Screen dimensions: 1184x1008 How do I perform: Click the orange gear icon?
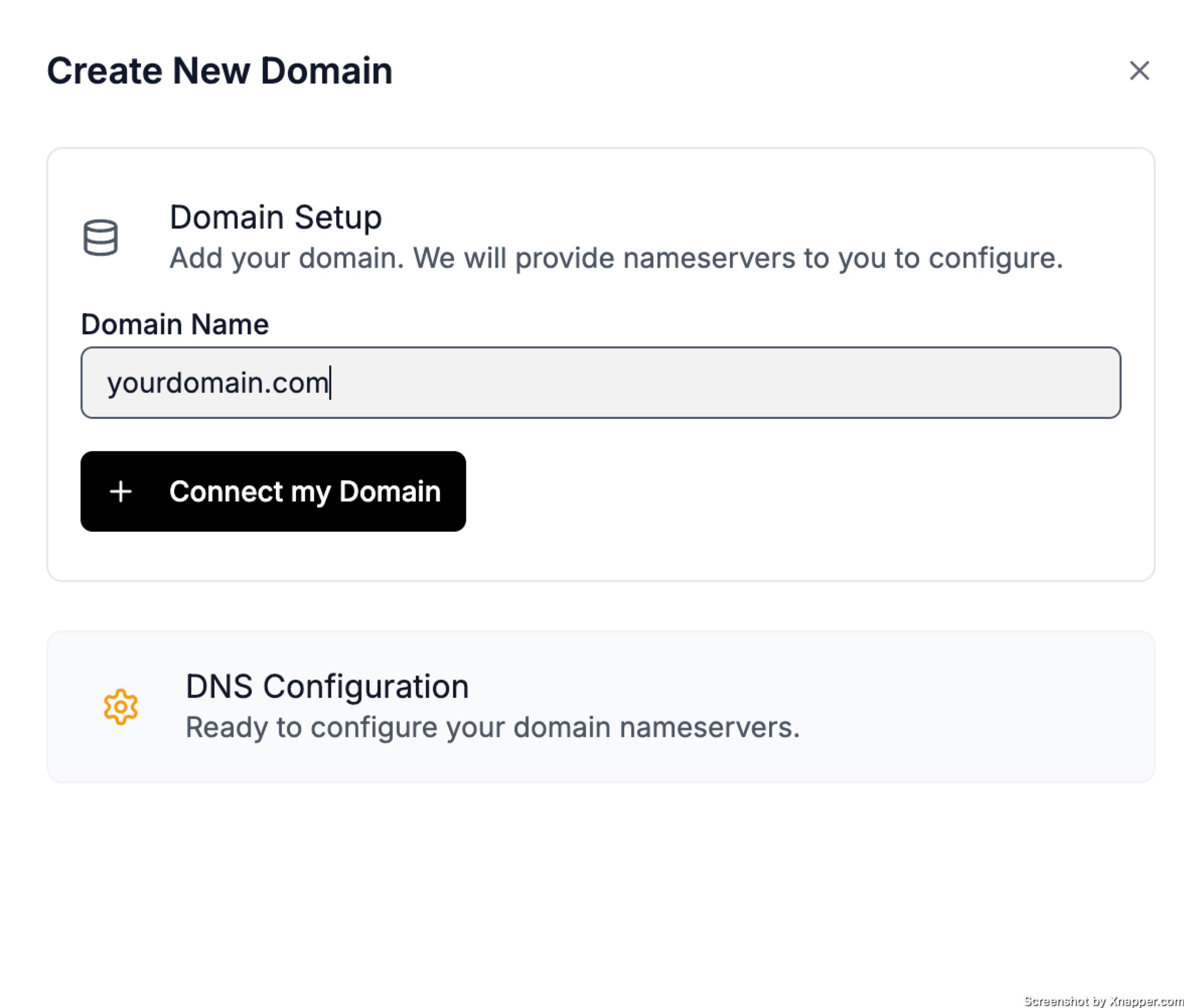click(x=121, y=707)
